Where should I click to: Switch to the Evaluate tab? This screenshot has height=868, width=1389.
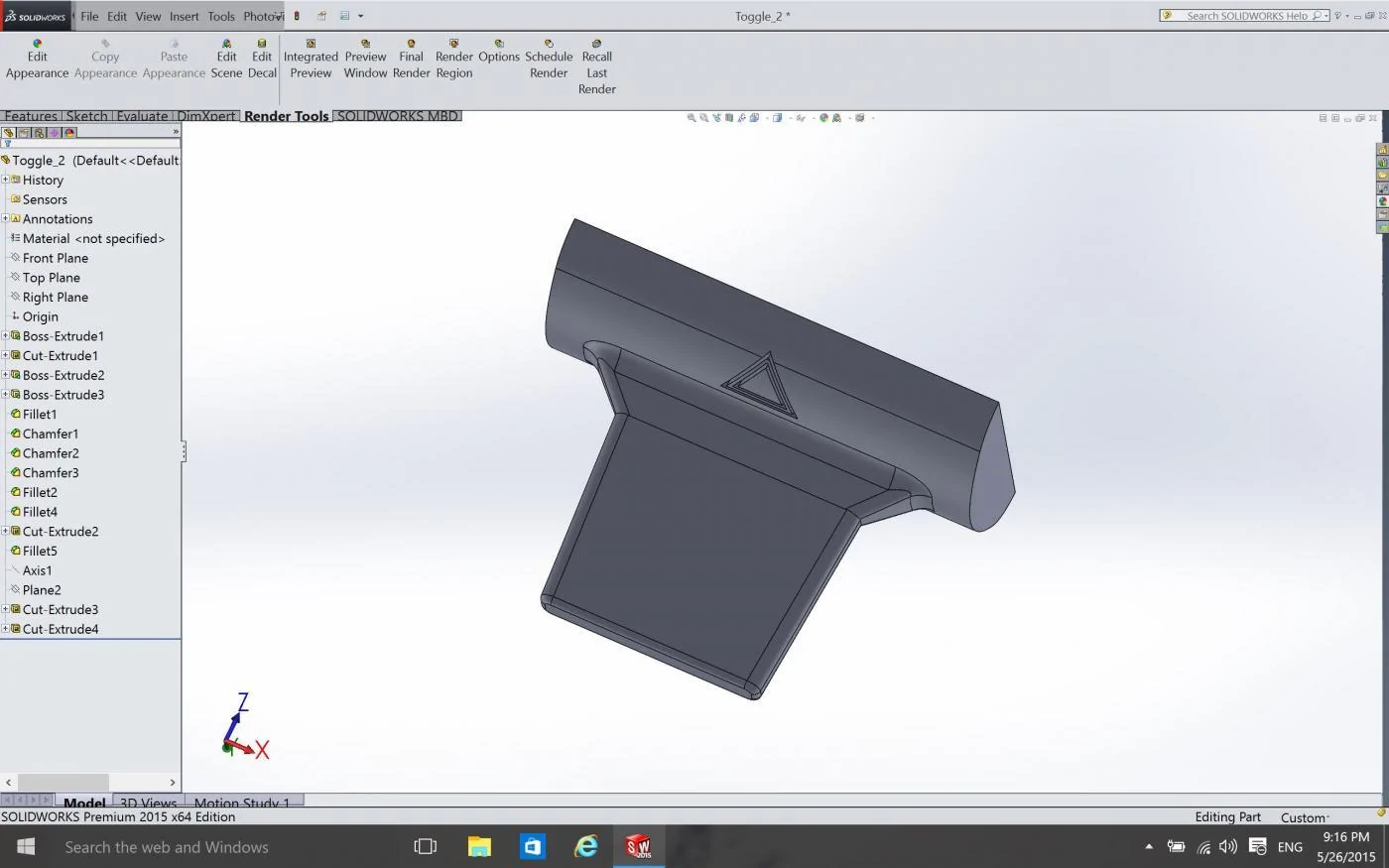tap(142, 116)
